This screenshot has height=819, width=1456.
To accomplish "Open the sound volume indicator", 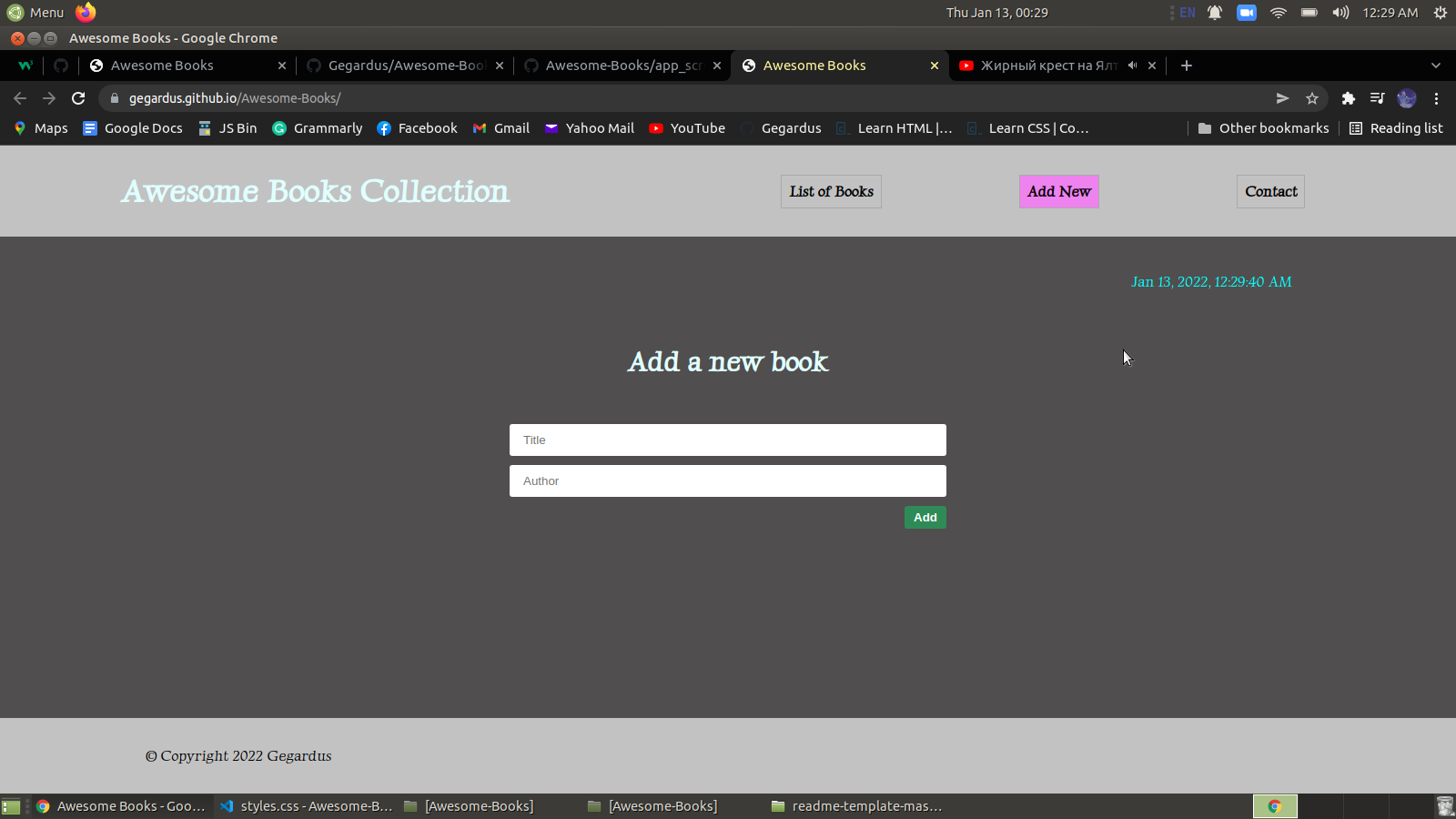I will (x=1340, y=13).
